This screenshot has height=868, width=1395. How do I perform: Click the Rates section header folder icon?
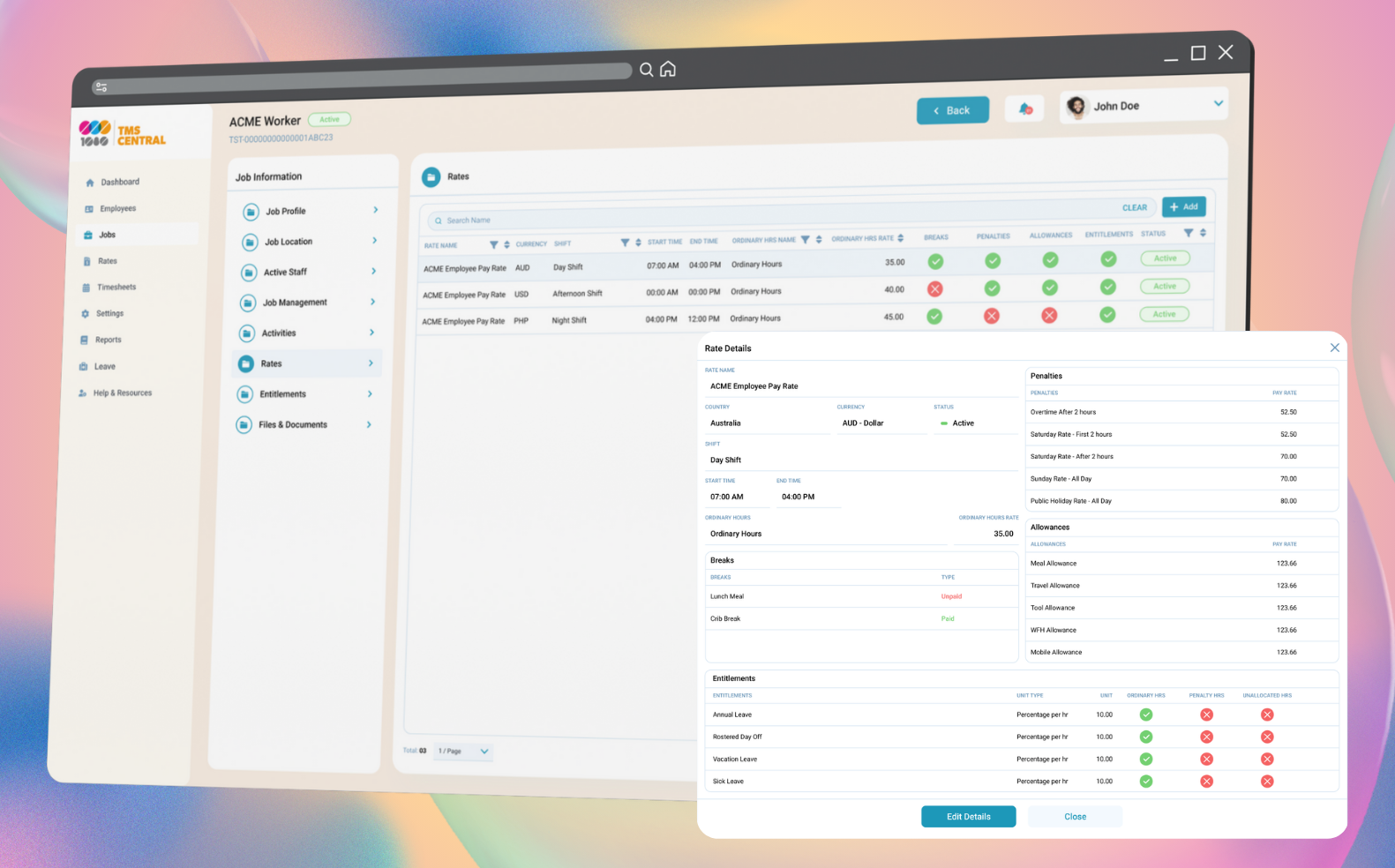tap(431, 176)
